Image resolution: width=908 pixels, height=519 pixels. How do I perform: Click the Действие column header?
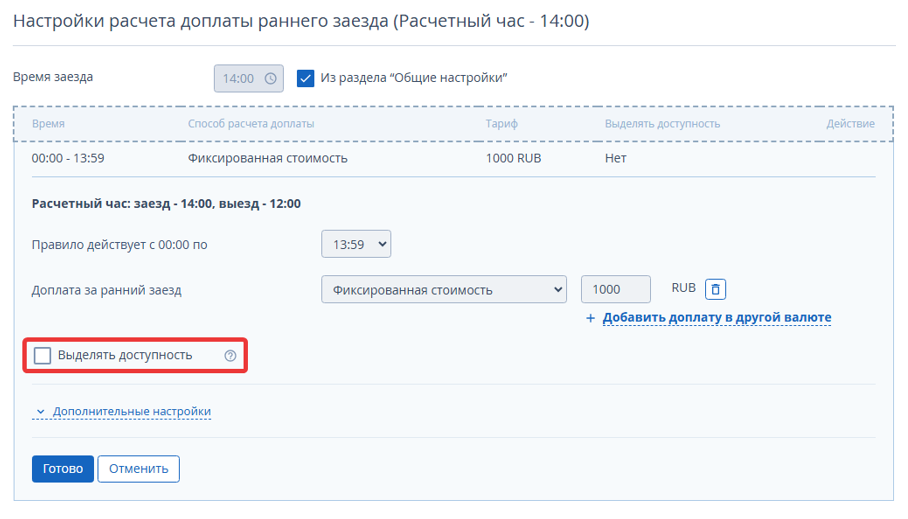(850, 123)
